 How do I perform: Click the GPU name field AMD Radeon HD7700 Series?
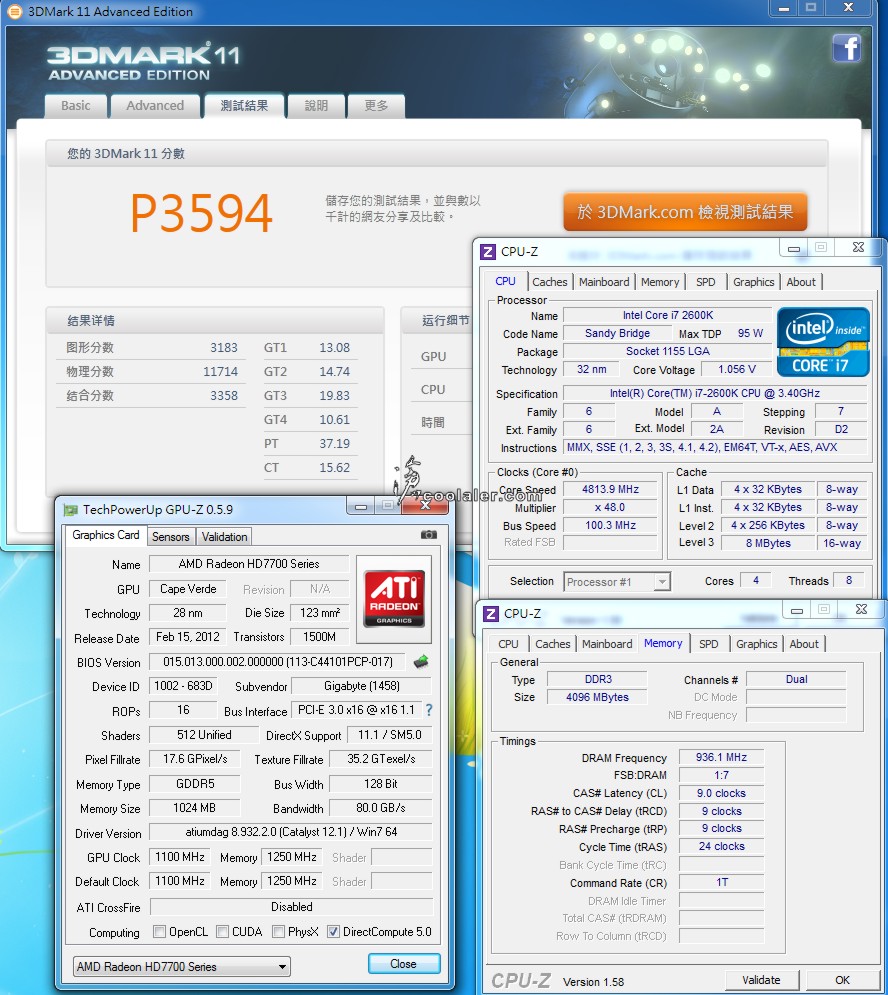click(249, 563)
